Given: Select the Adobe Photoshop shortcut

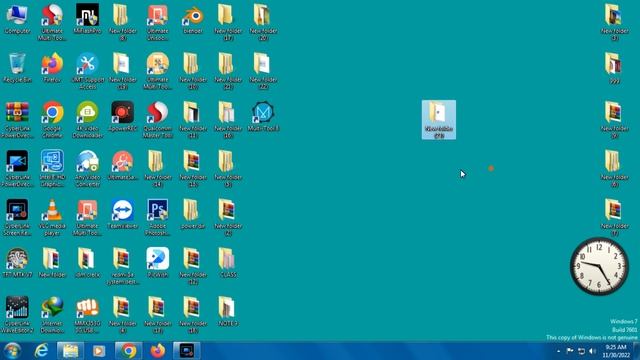Looking at the screenshot, I should coord(158,218).
